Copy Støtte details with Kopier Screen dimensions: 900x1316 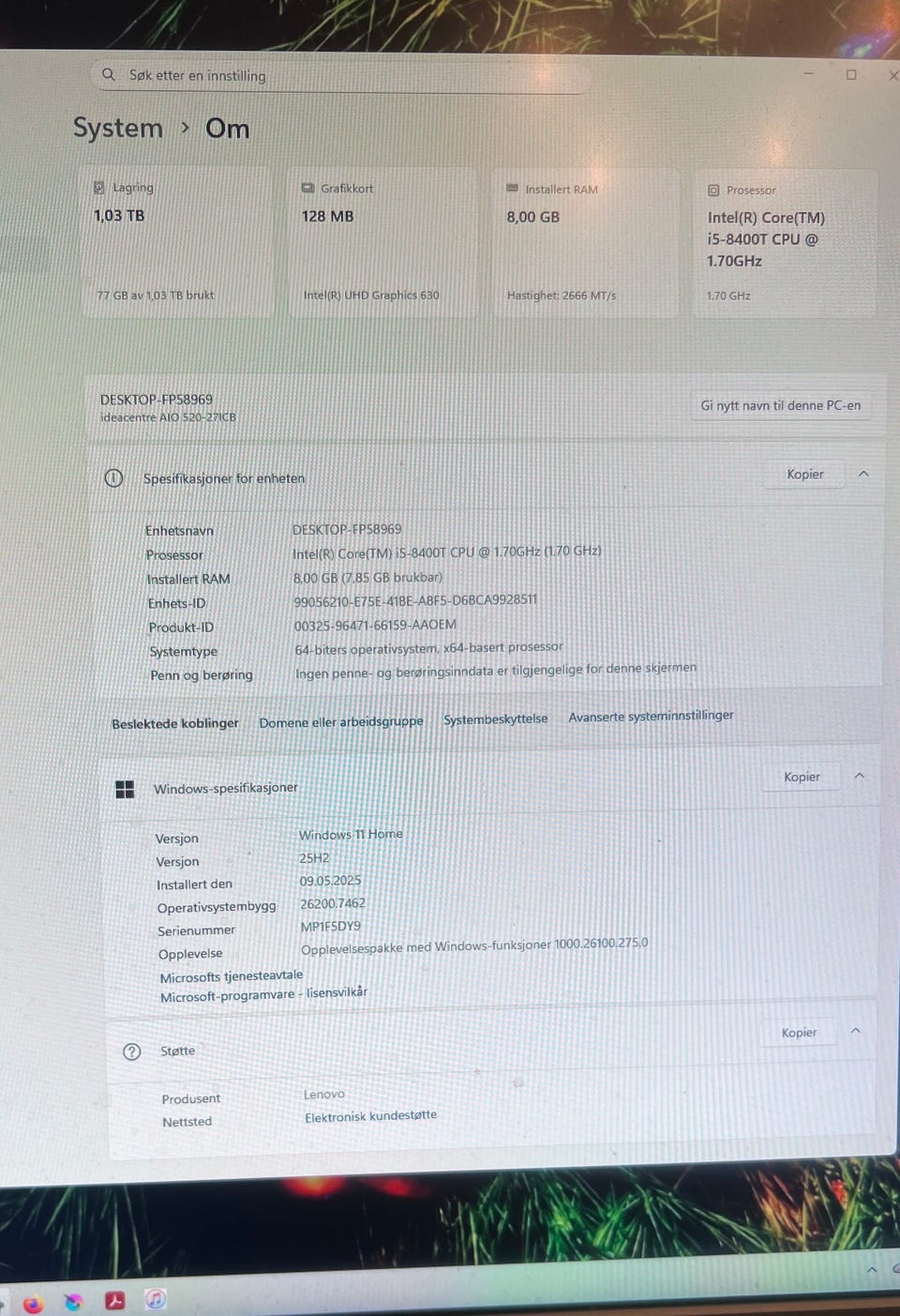[799, 1033]
